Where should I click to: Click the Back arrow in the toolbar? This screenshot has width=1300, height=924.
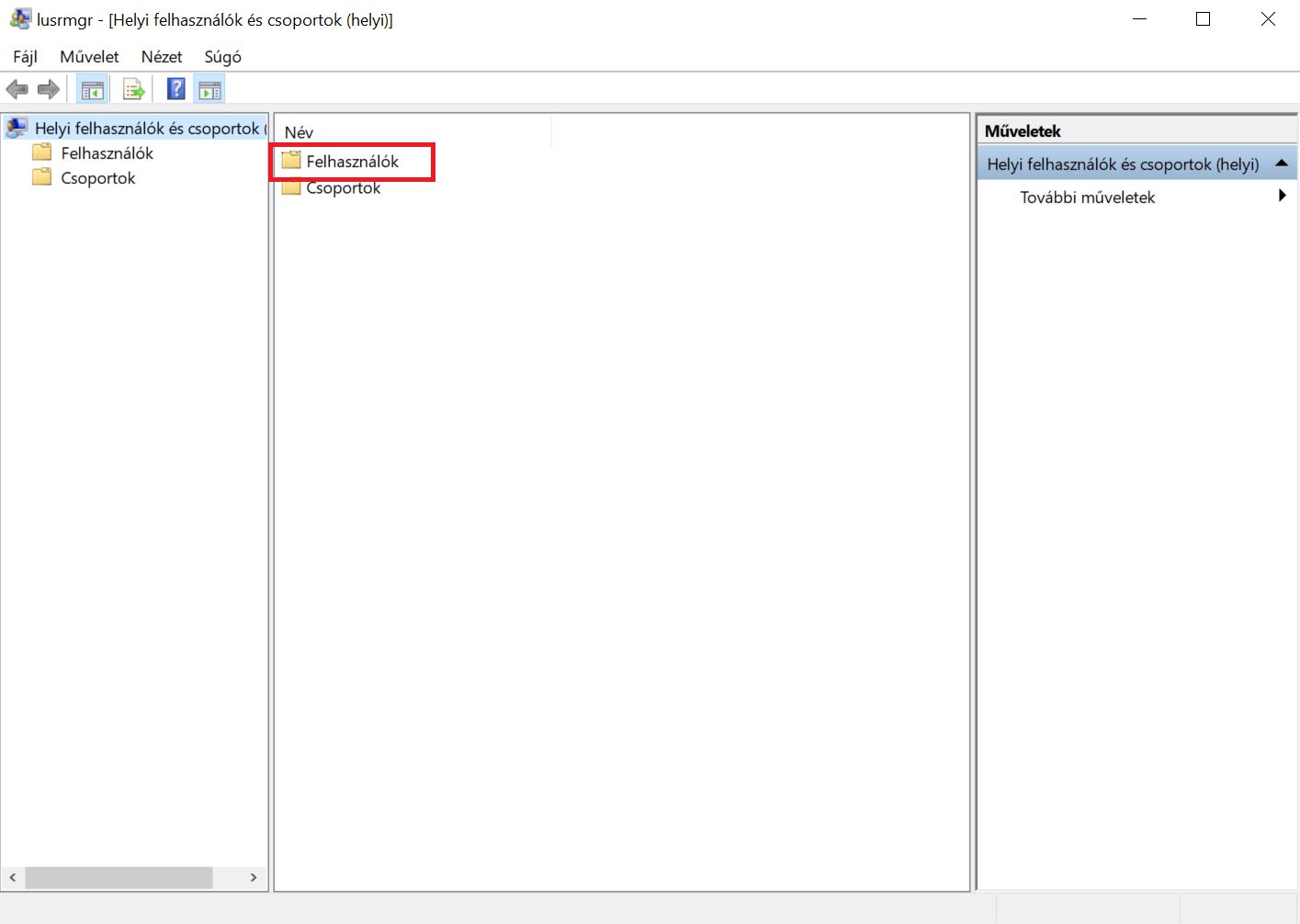coord(17,89)
